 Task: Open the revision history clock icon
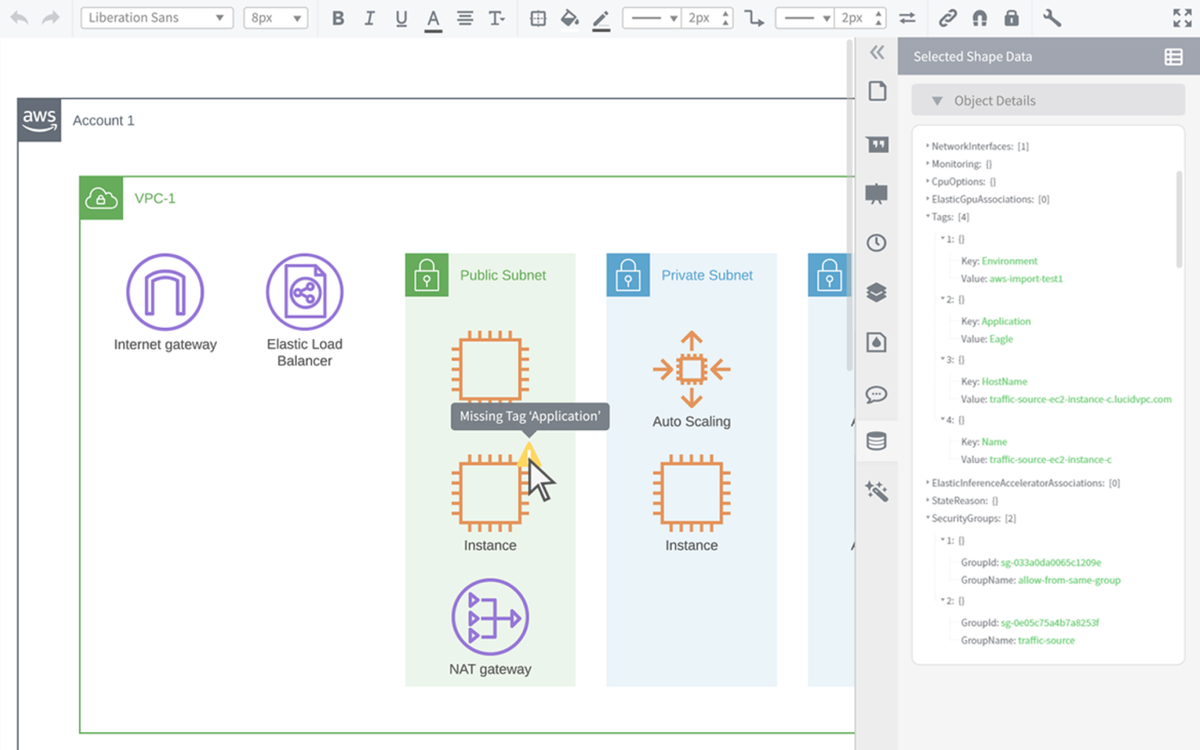876,242
